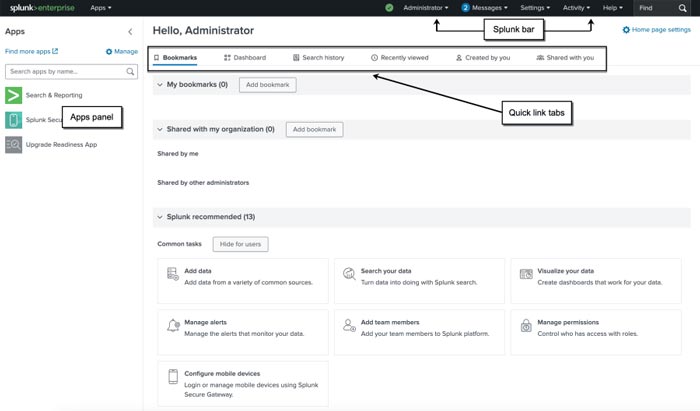Collapse the My bookmarks (0) section
This screenshot has width=700, height=411.
click(x=159, y=84)
